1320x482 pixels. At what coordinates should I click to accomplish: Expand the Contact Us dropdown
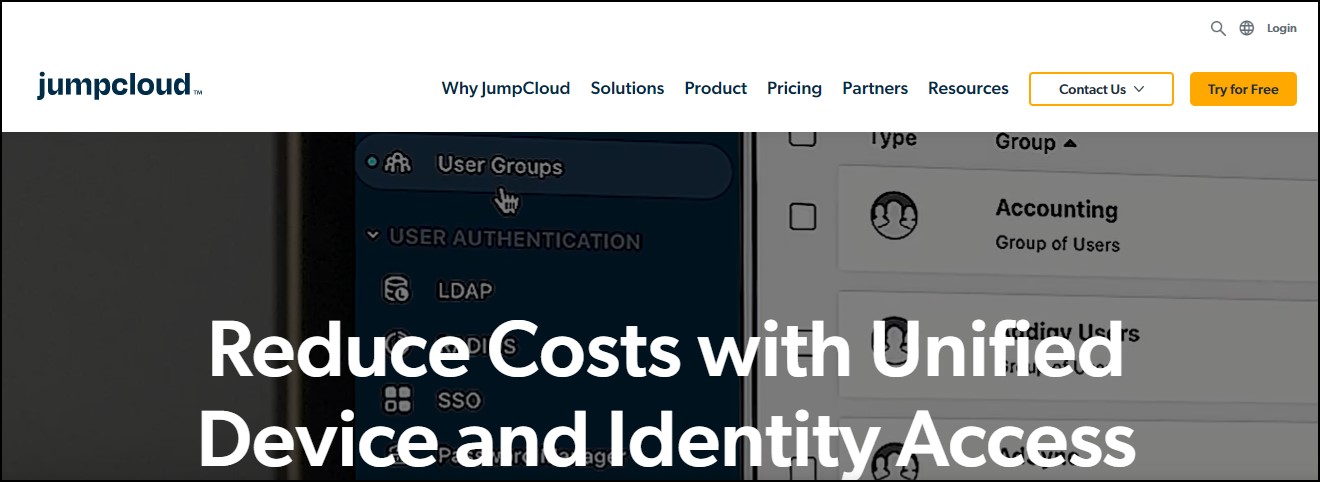pyautogui.click(x=1101, y=89)
